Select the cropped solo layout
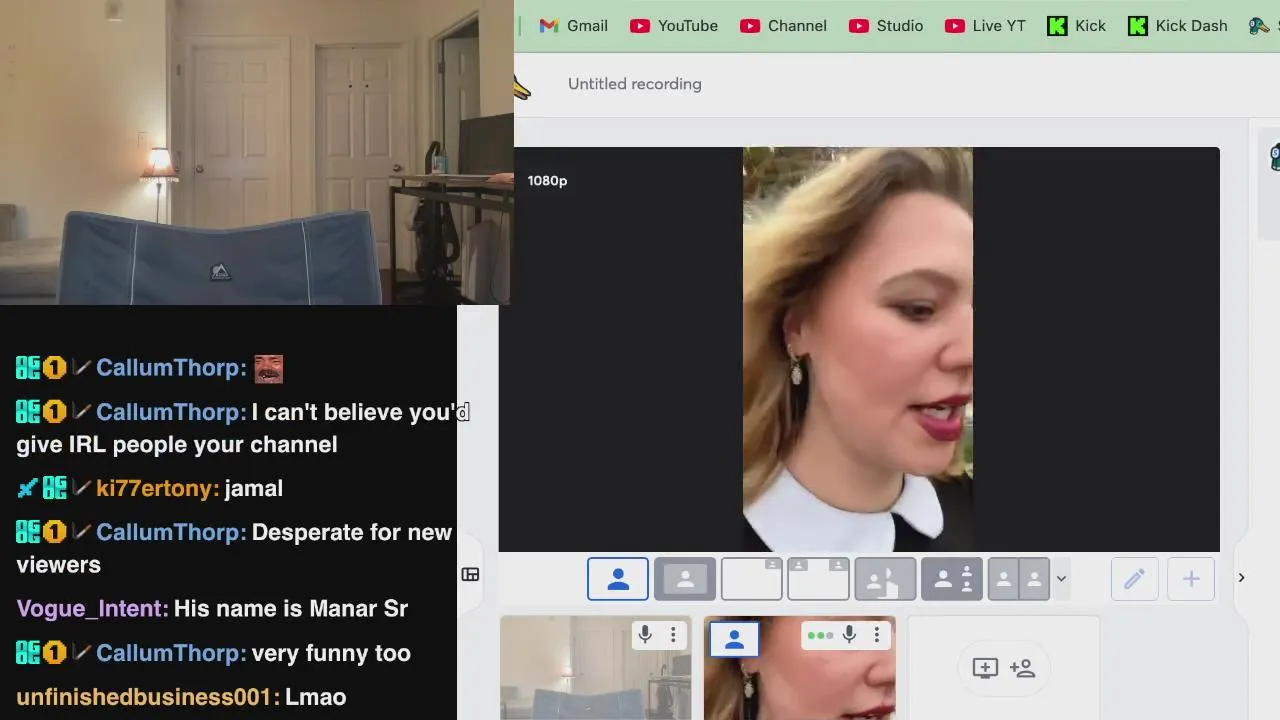The height and width of the screenshot is (720, 1280). coord(685,579)
